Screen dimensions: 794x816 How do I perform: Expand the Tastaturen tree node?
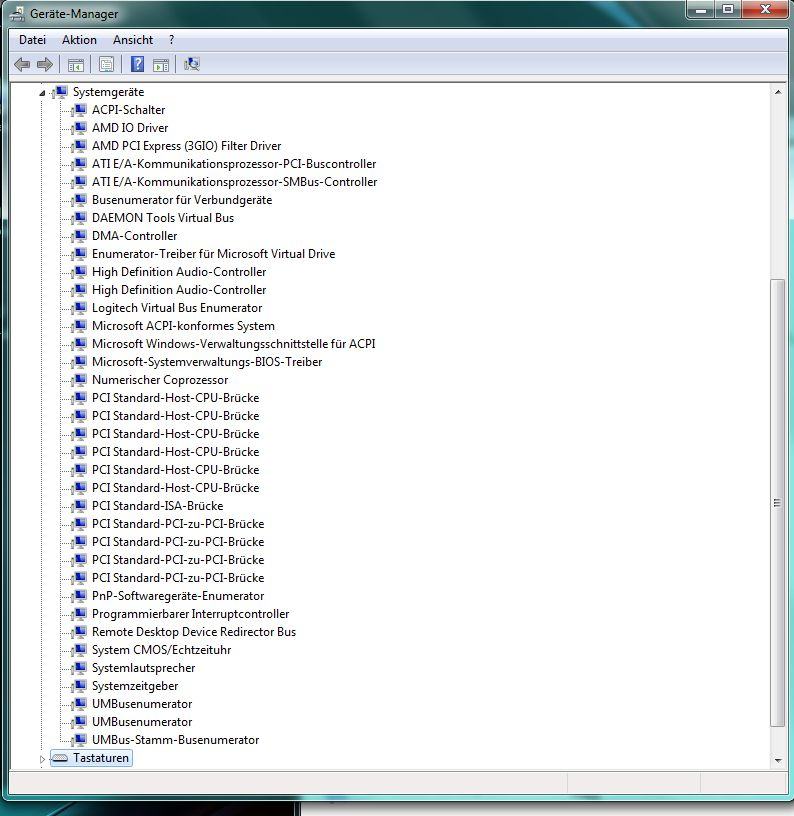(x=42, y=759)
